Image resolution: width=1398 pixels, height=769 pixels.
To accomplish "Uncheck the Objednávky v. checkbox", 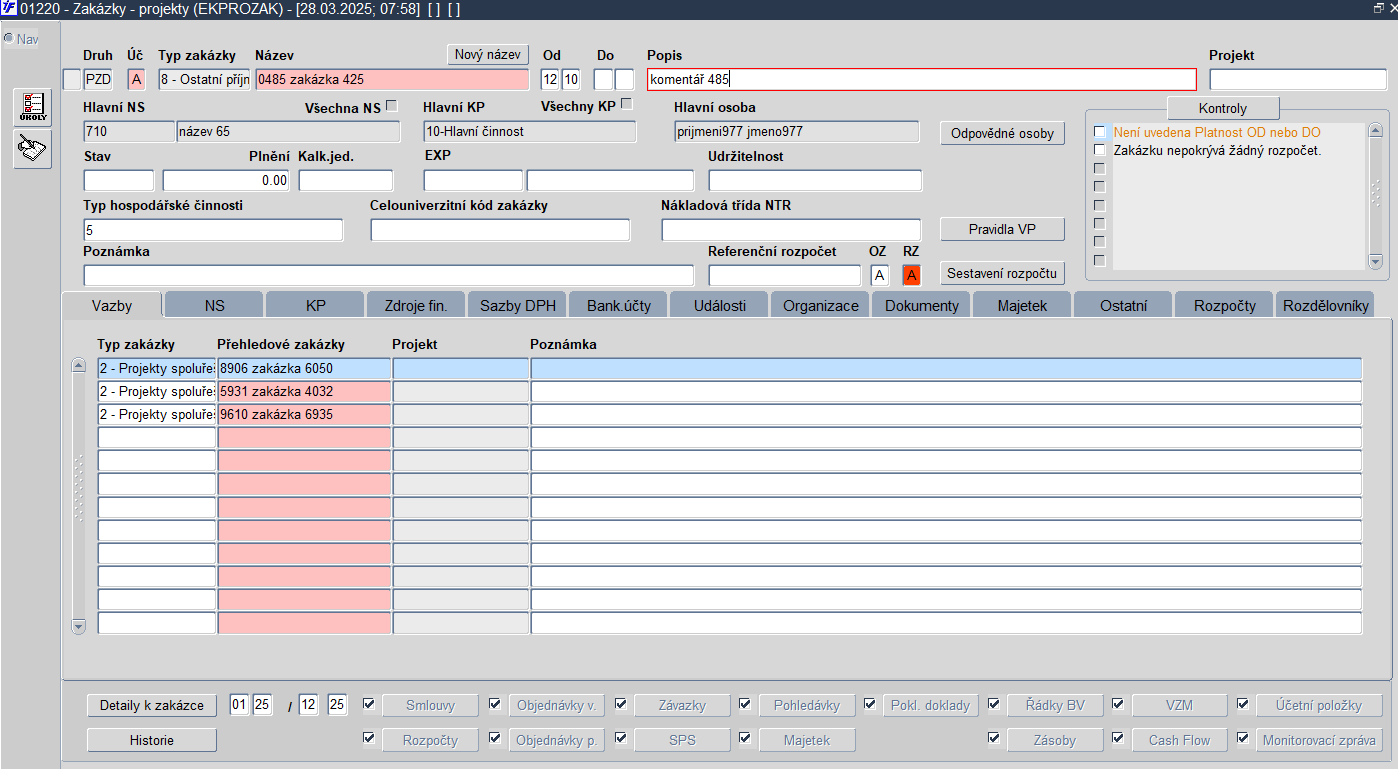I will coord(495,704).
